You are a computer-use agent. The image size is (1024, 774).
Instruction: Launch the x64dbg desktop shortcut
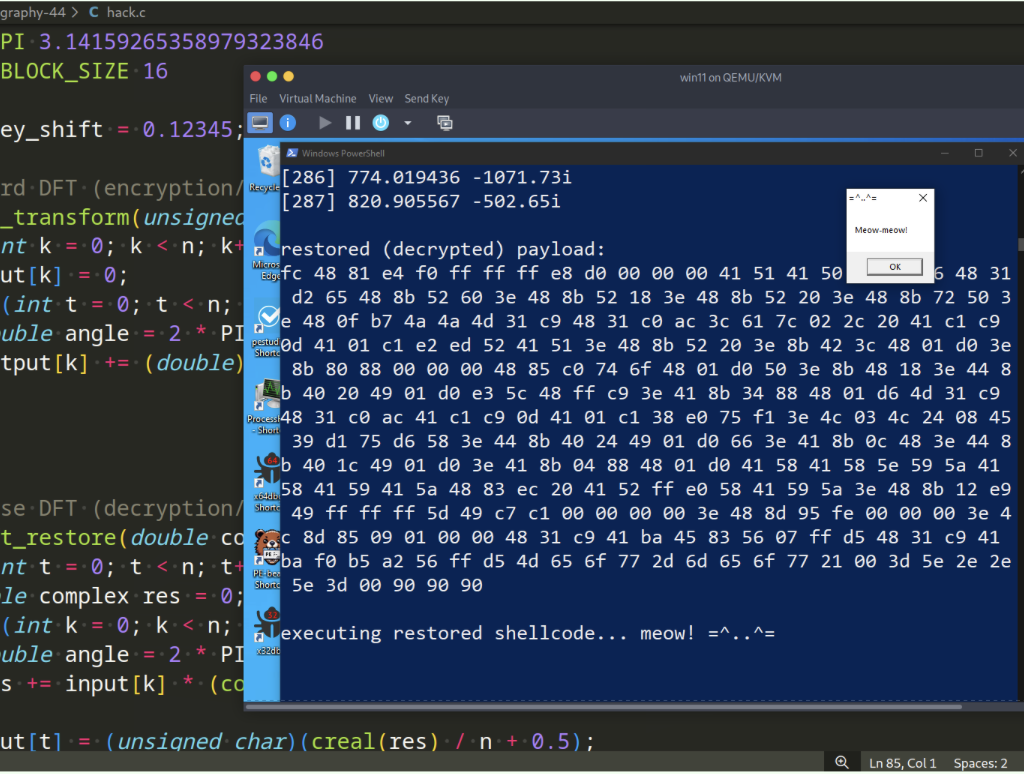pyautogui.click(x=267, y=483)
